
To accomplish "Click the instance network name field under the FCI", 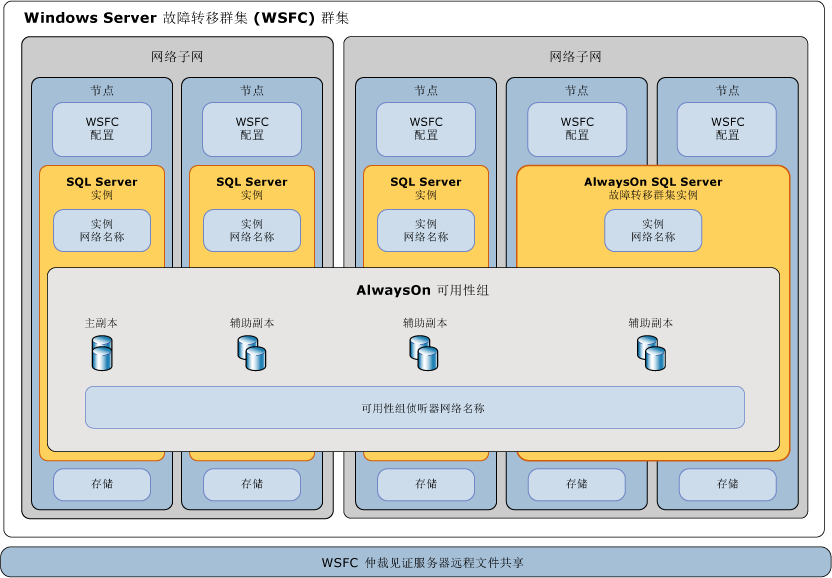I will point(653,231).
